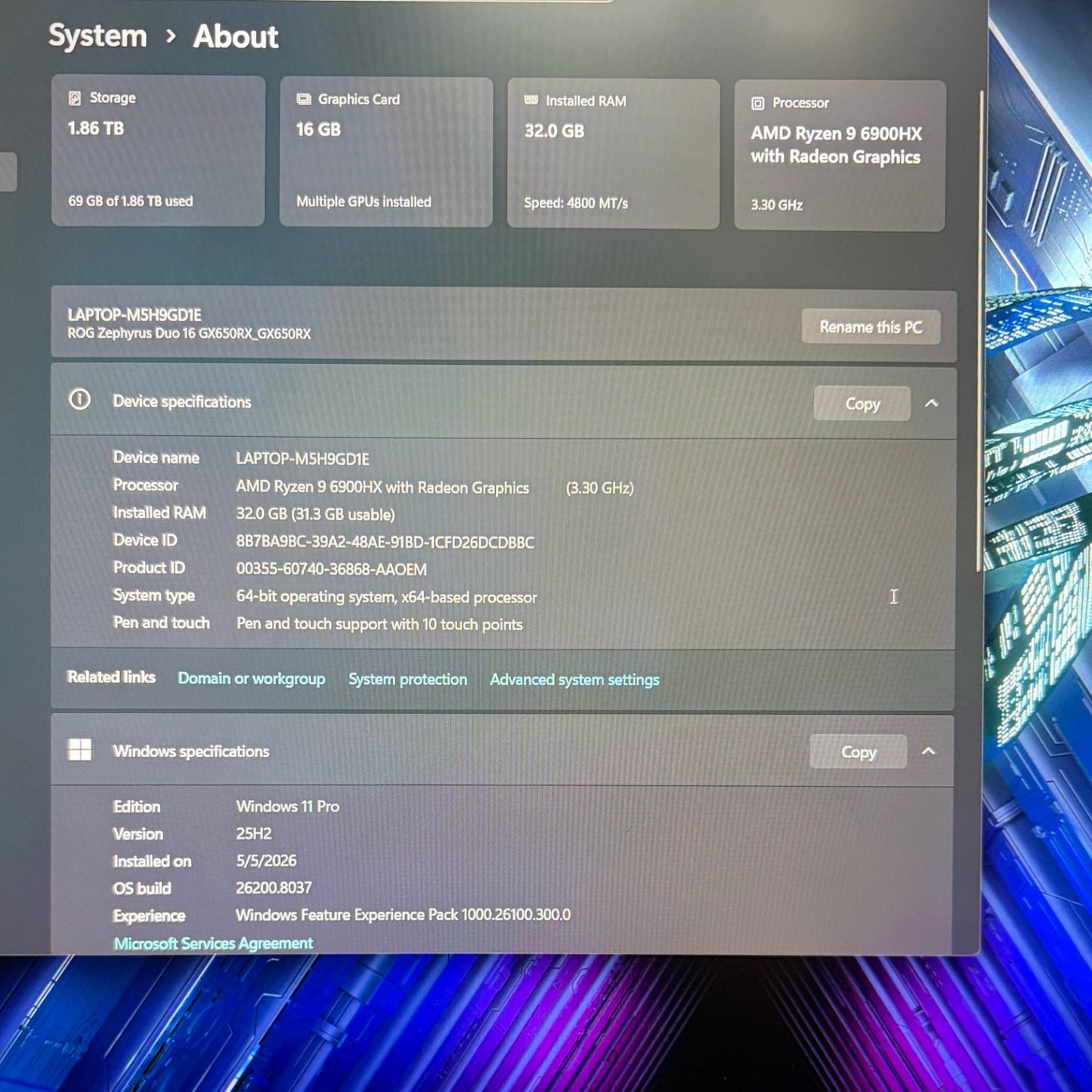Collapse the Windows specifications section
The width and height of the screenshot is (1092, 1092).
pos(929,751)
